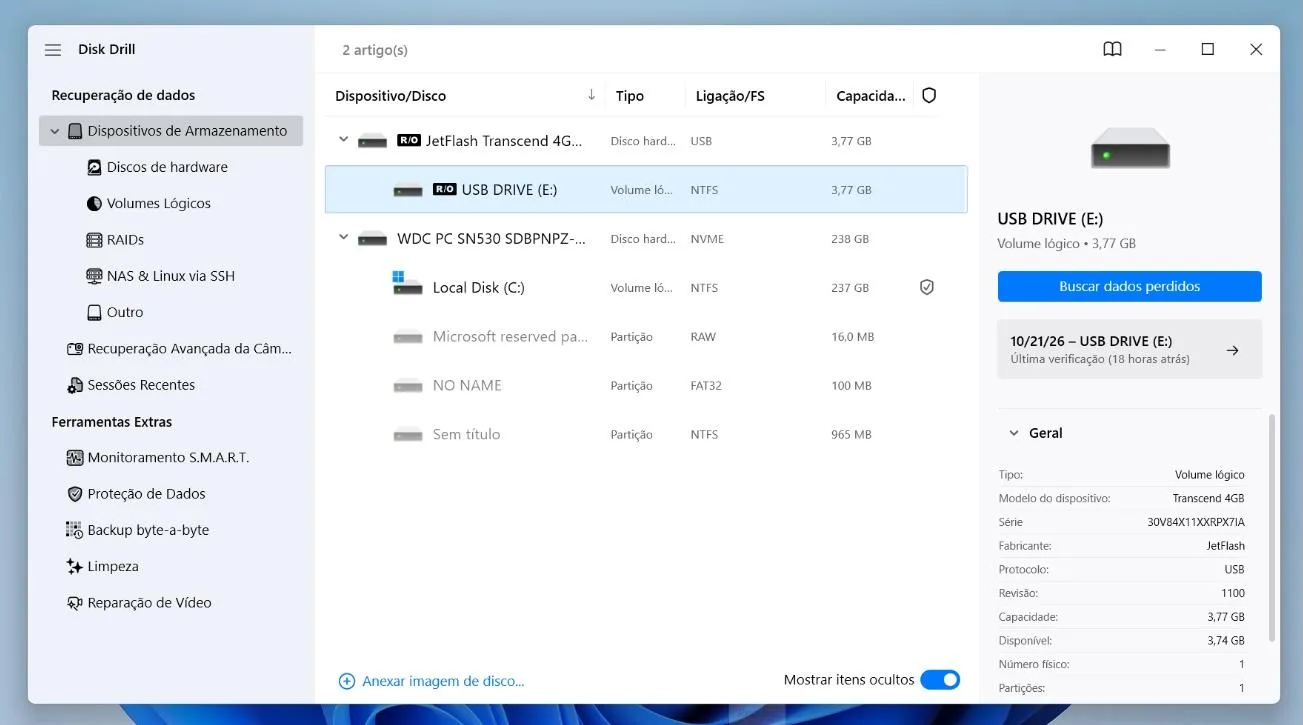Viewport: 1303px width, 725px height.
Task: Collapse Dispositivos de Armazenamento tree
Action: (x=55, y=131)
